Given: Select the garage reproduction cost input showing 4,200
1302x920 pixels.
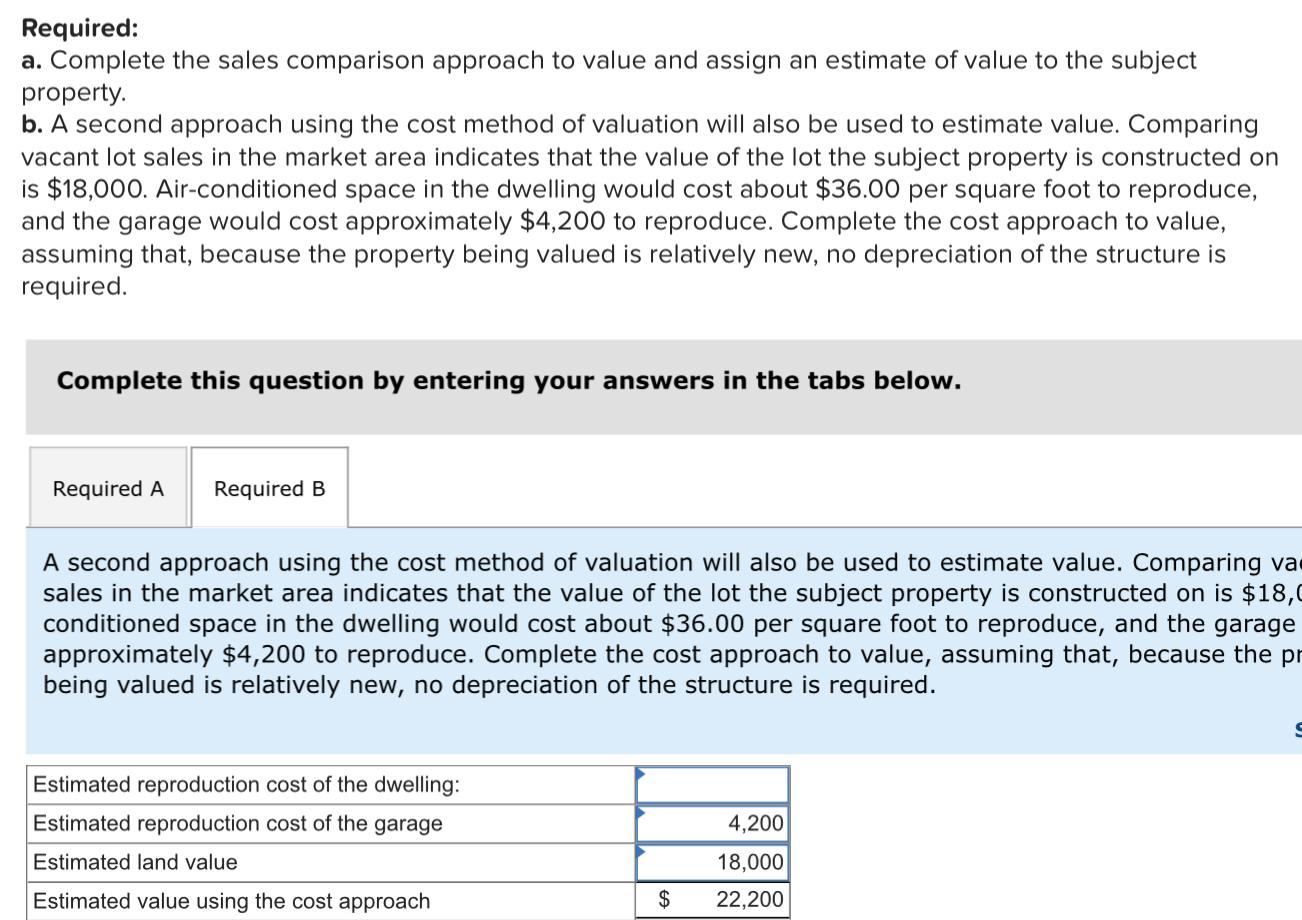Looking at the screenshot, I should click(x=712, y=823).
